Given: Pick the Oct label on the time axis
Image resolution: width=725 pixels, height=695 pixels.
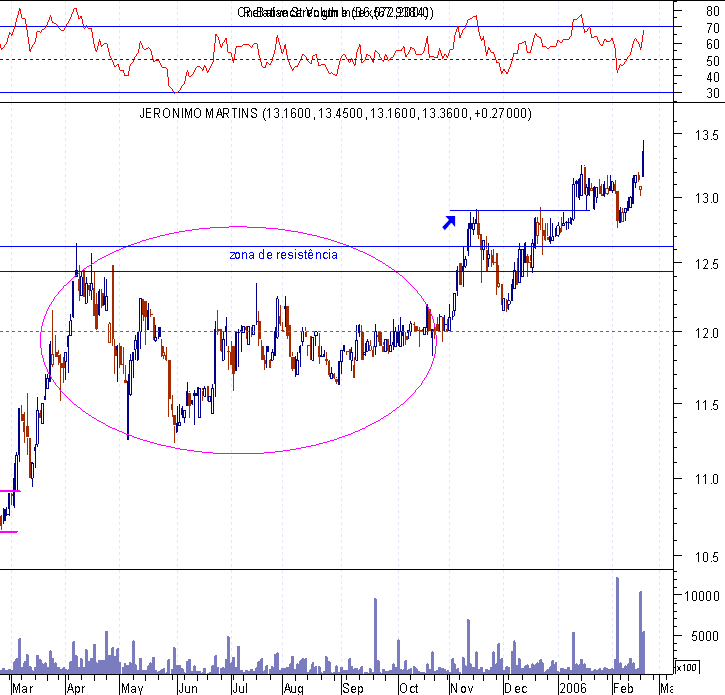Looking at the screenshot, I should [x=409, y=688].
